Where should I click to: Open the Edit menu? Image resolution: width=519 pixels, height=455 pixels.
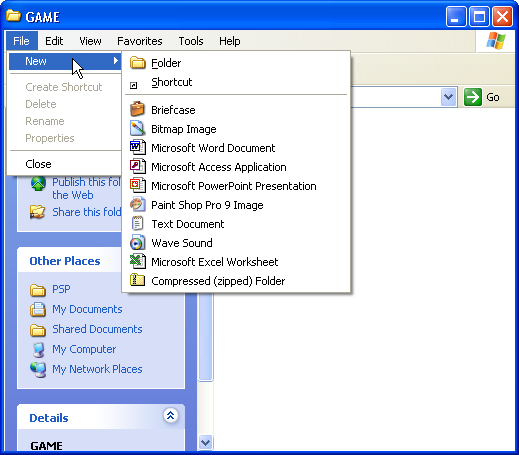click(54, 41)
